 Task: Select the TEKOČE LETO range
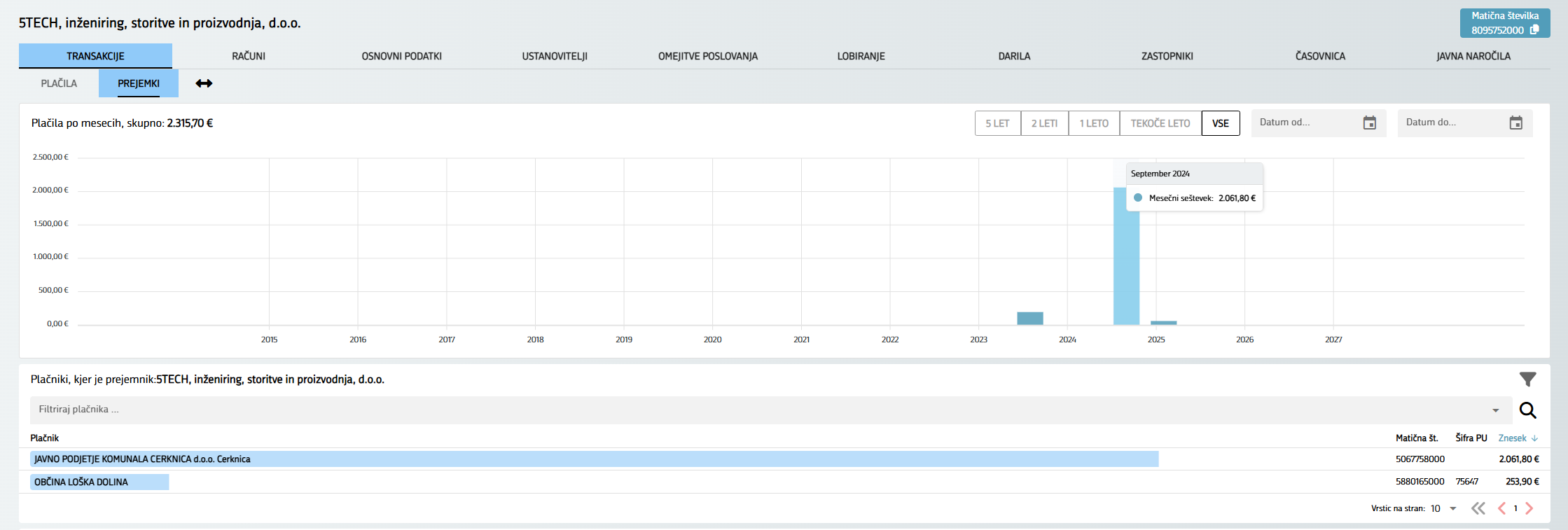tap(1160, 123)
